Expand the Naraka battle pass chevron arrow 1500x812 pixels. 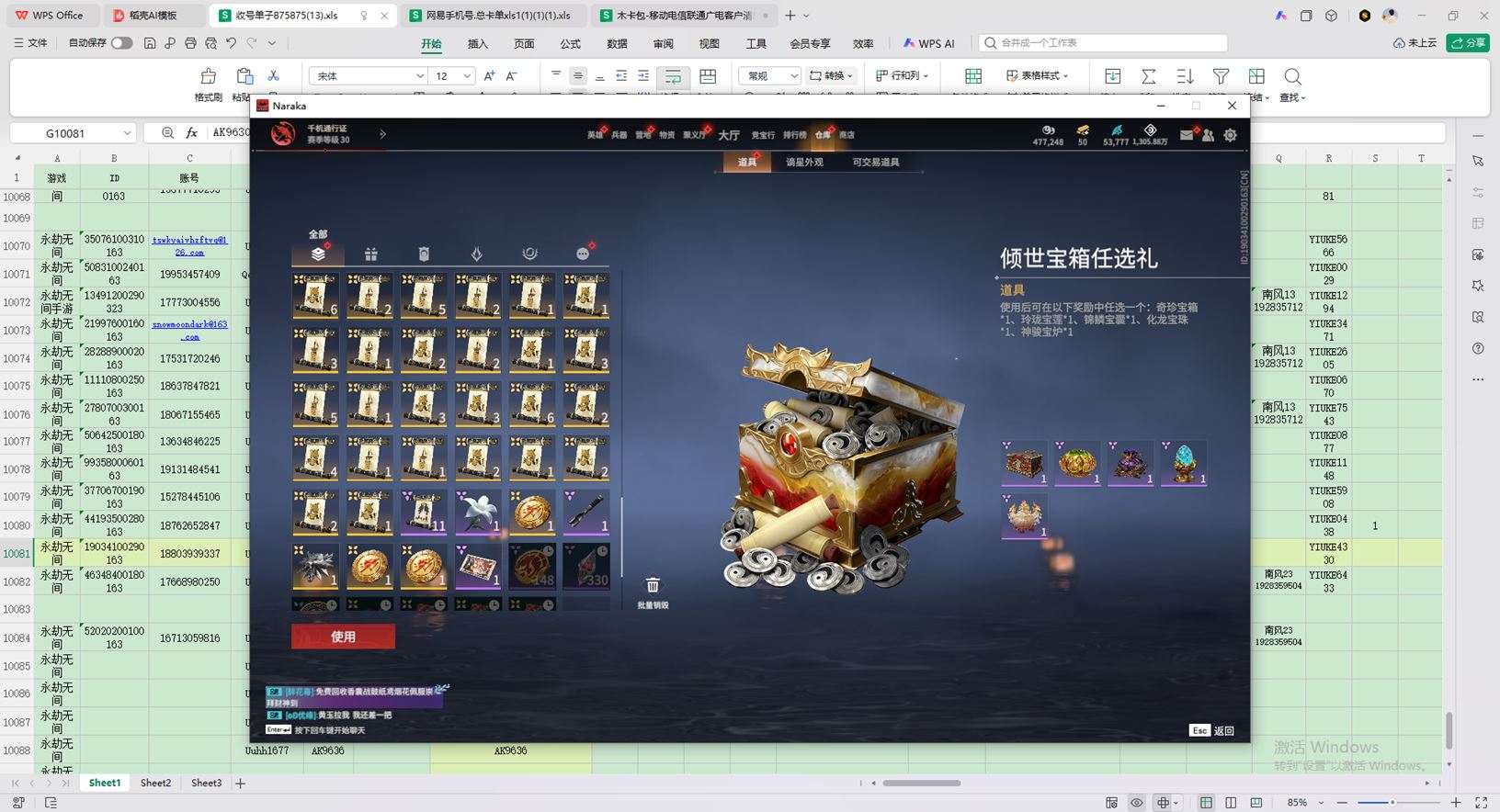click(x=382, y=134)
